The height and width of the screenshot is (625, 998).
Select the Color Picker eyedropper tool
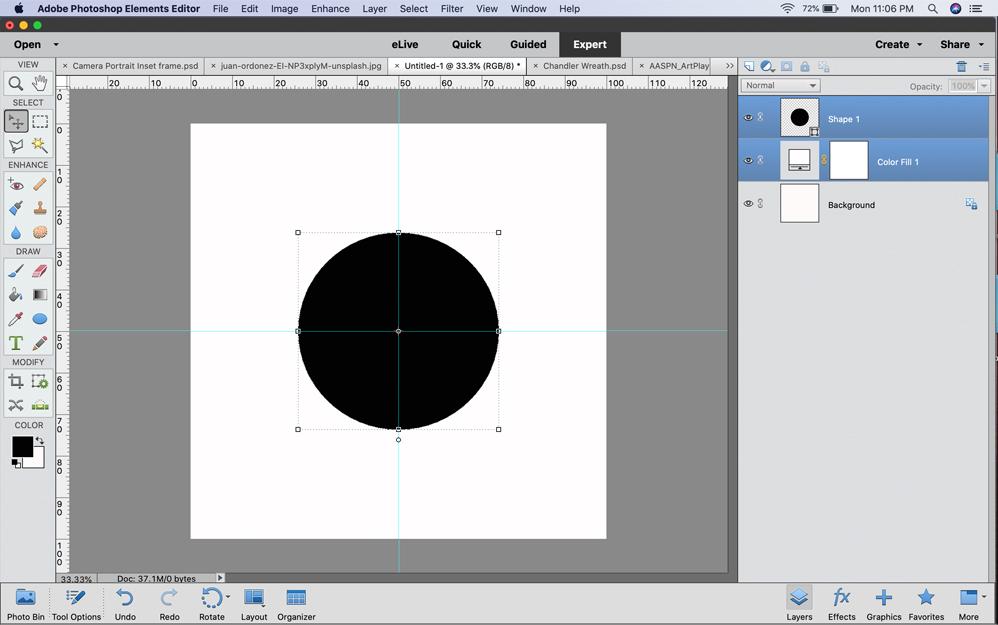point(16,319)
